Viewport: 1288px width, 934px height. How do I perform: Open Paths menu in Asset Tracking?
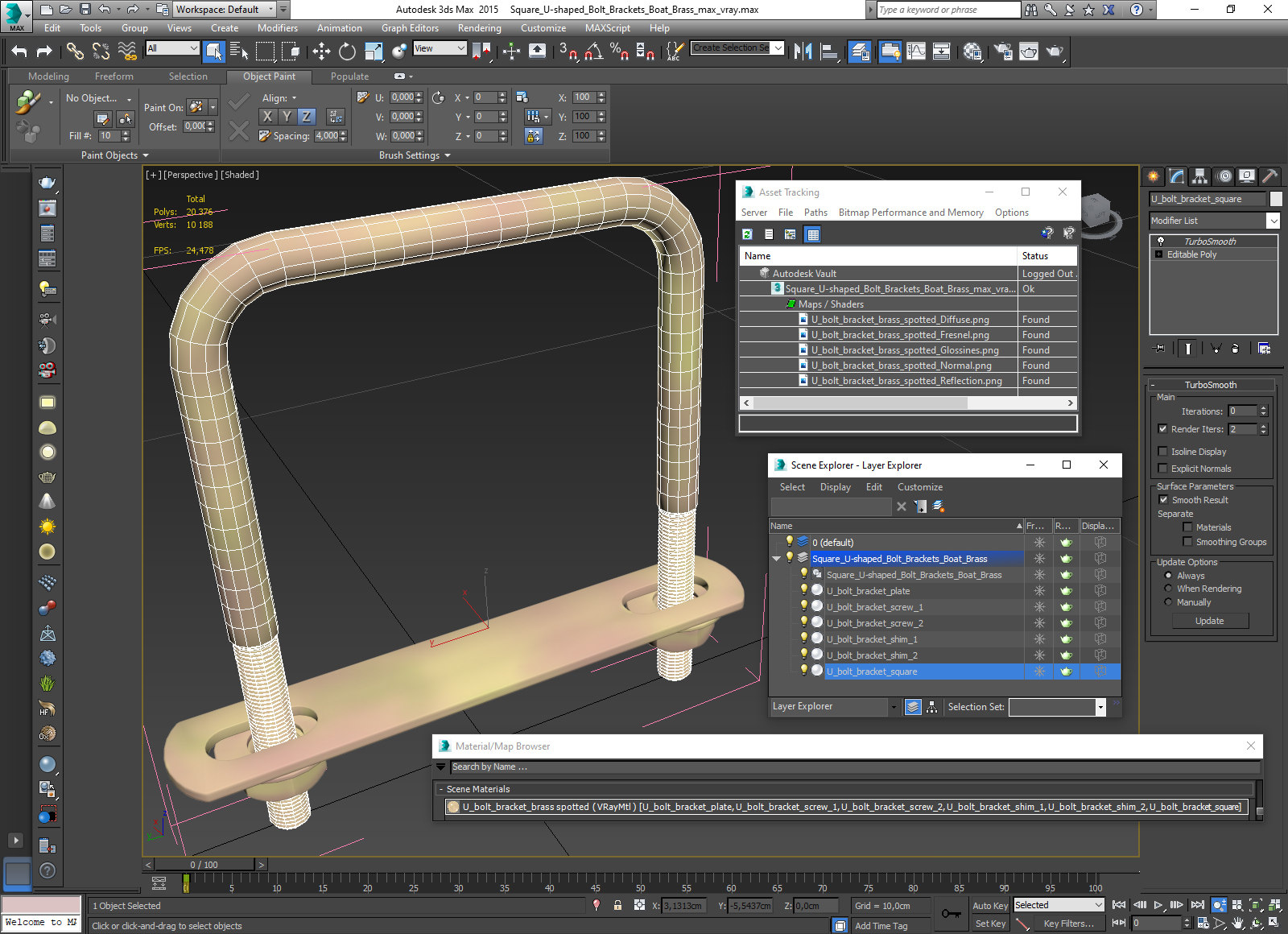click(815, 213)
